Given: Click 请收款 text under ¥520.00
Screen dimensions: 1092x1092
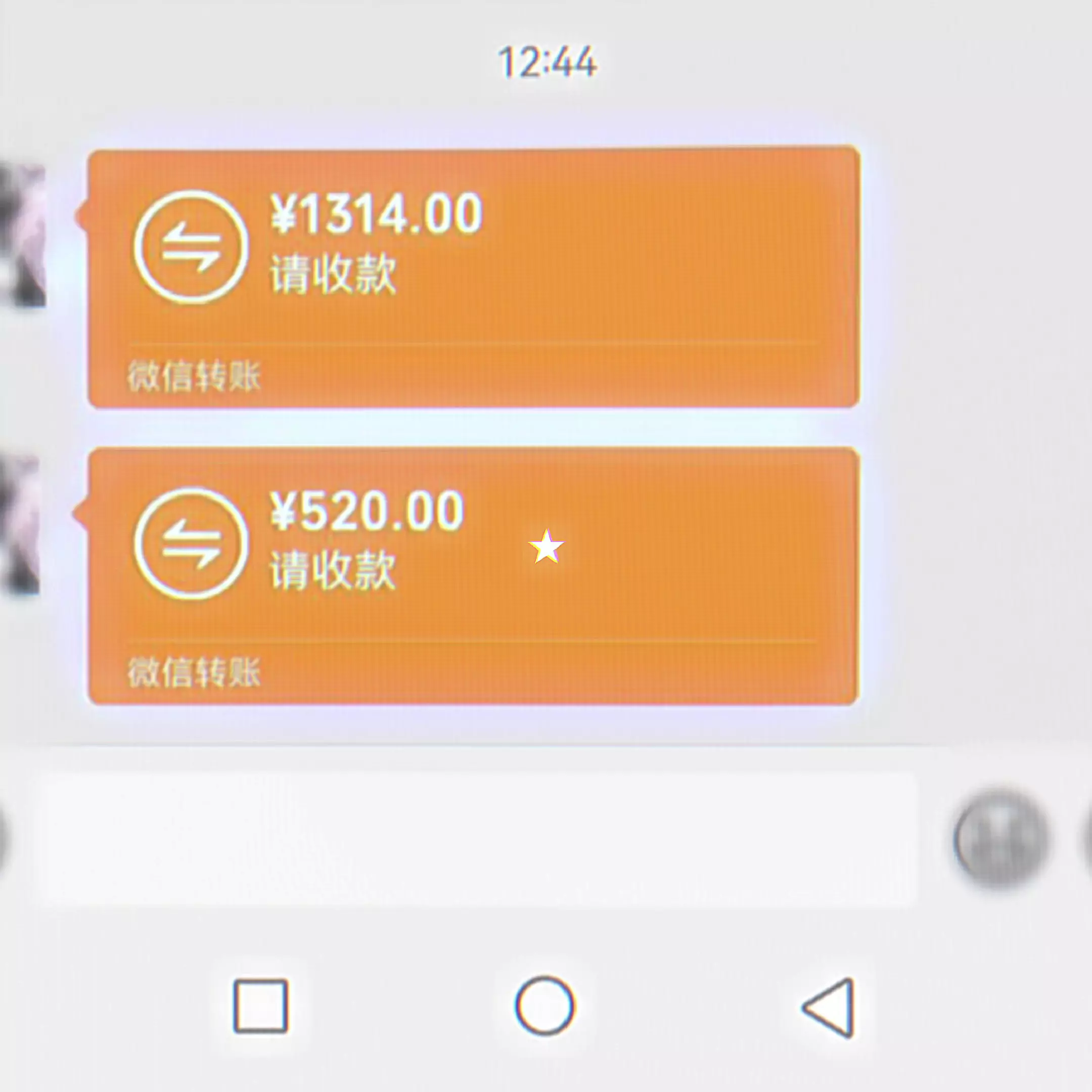Looking at the screenshot, I should pyautogui.click(x=332, y=570).
